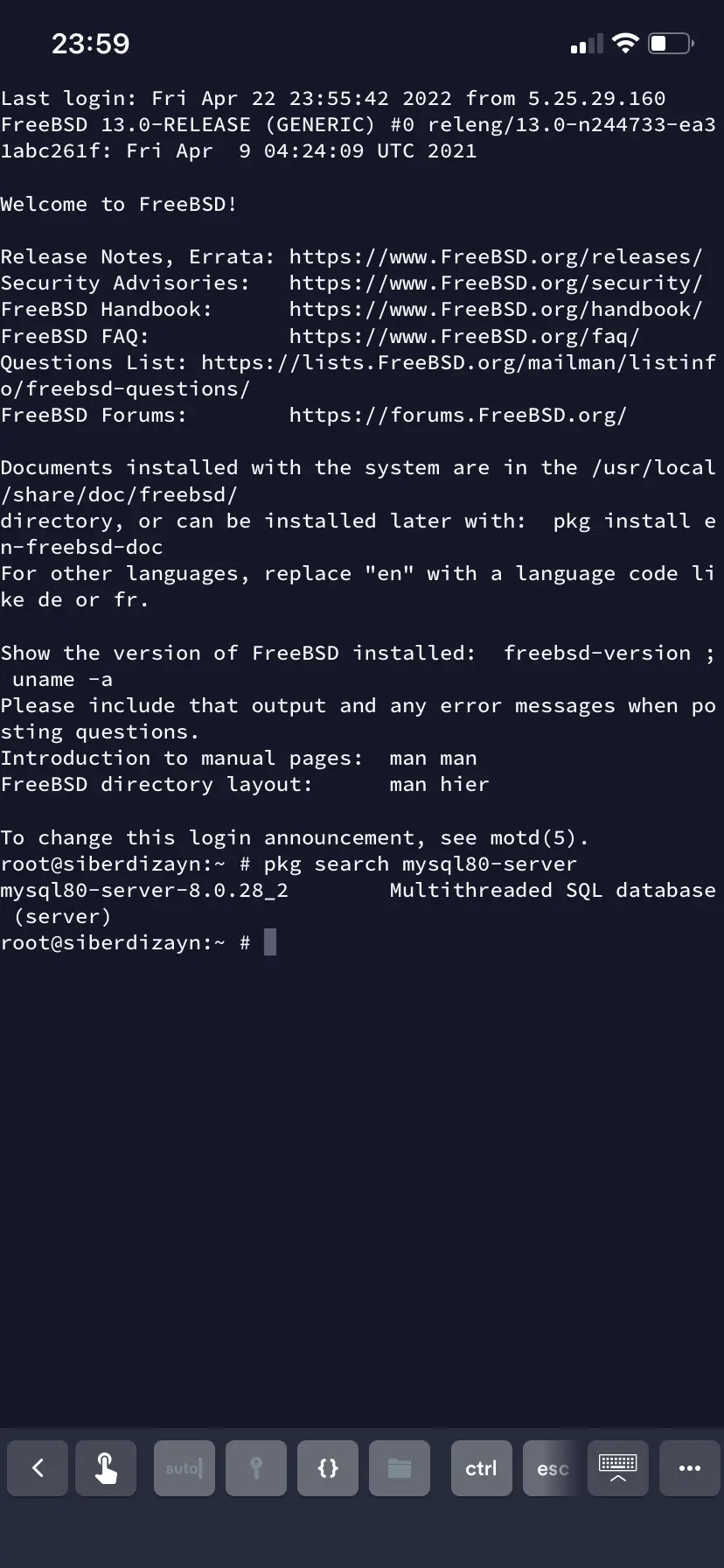This screenshot has width=724, height=1568.
Task: Open the file browser folder icon
Action: click(x=400, y=1468)
